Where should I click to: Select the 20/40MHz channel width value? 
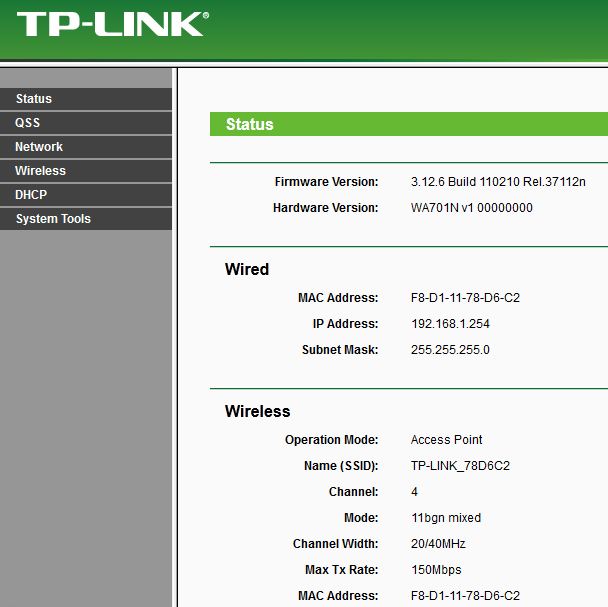click(438, 544)
